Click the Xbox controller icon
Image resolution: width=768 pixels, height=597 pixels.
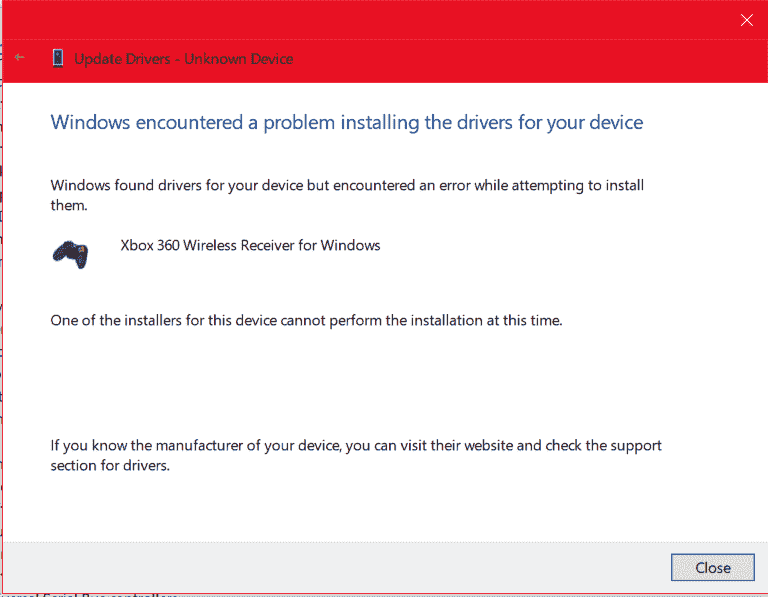pyautogui.click(x=71, y=254)
